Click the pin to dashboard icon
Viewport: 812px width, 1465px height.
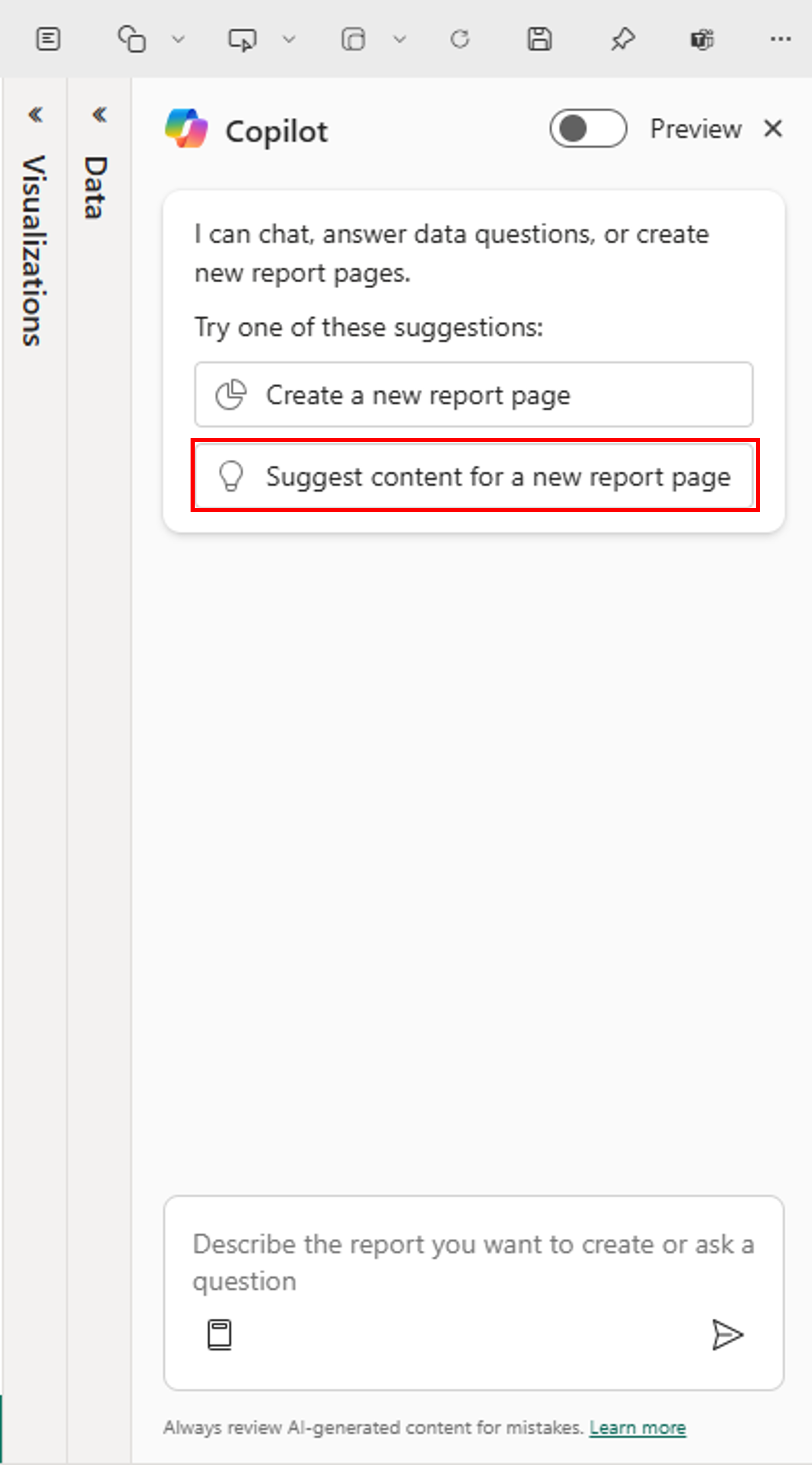[x=623, y=40]
